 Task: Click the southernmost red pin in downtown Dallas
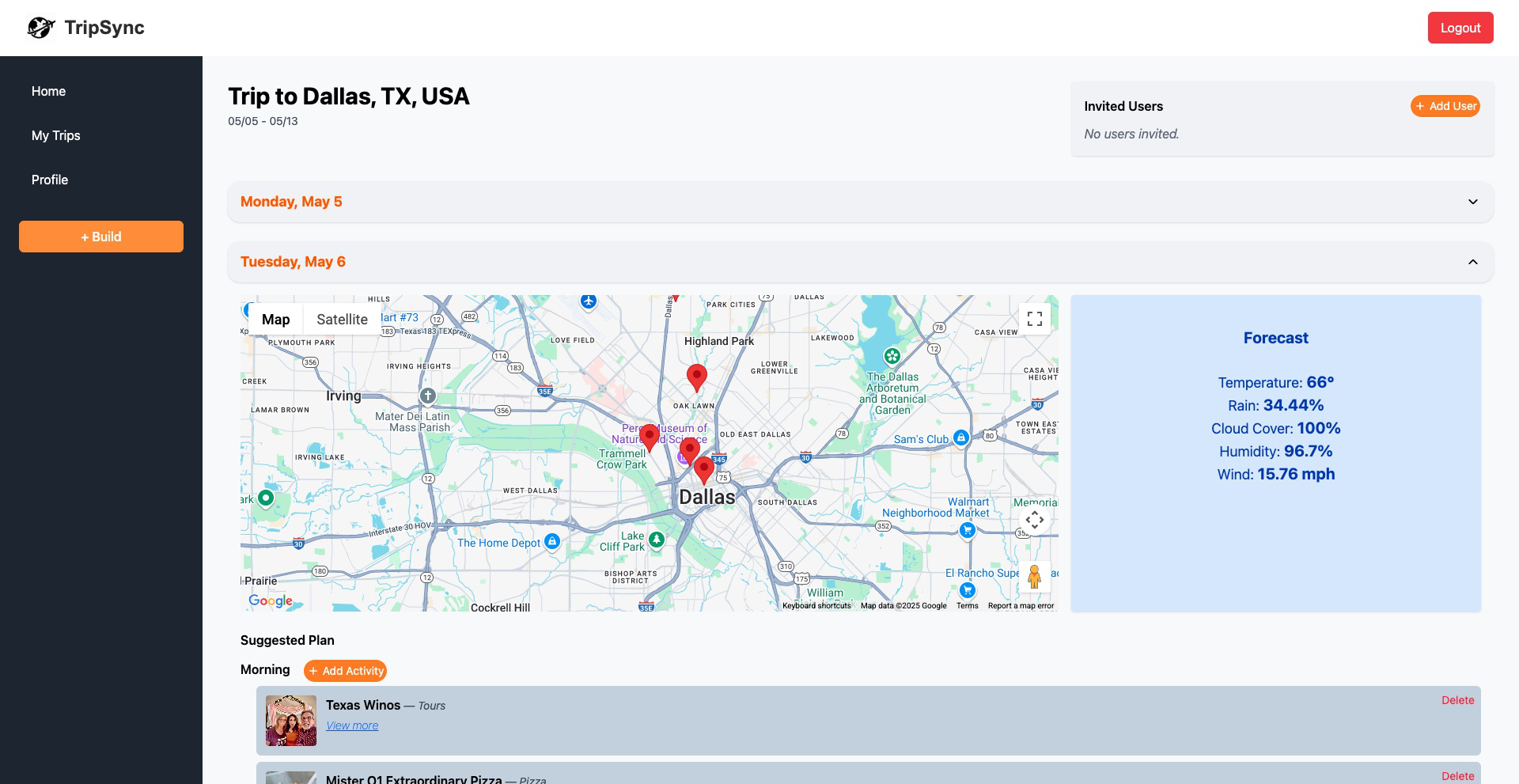point(703,471)
